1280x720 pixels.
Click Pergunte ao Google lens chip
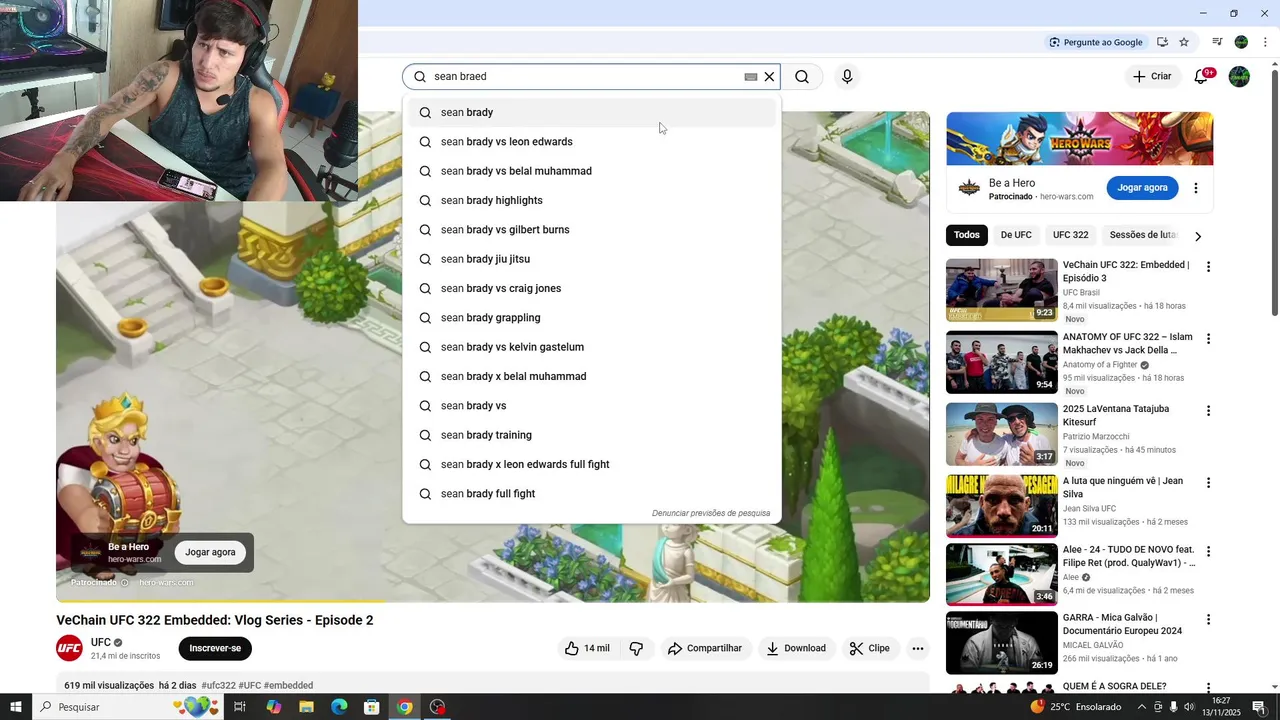click(1095, 42)
